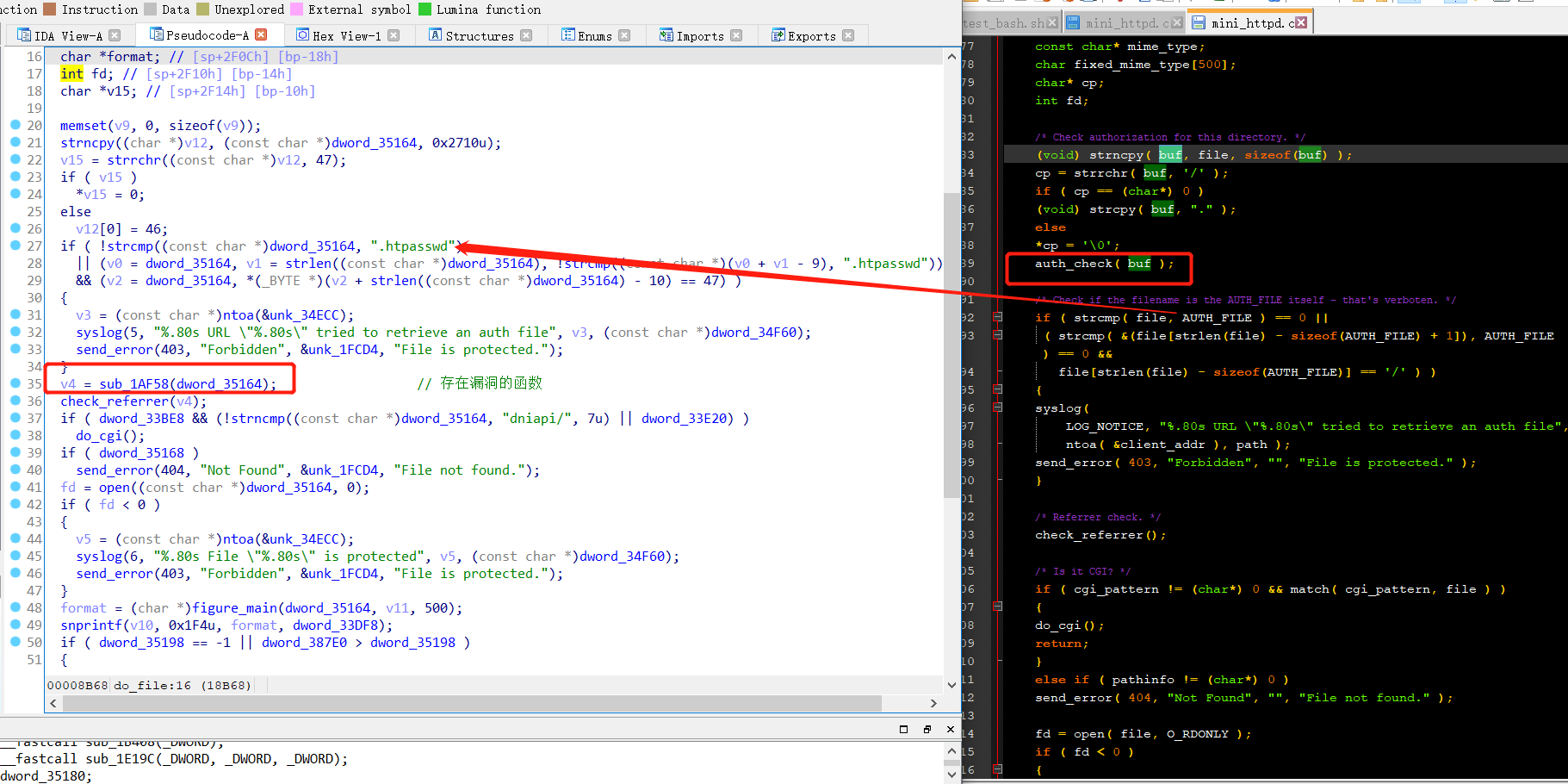The image size is (1568, 784).
Task: Close the Imports tab
Action: [x=736, y=35]
